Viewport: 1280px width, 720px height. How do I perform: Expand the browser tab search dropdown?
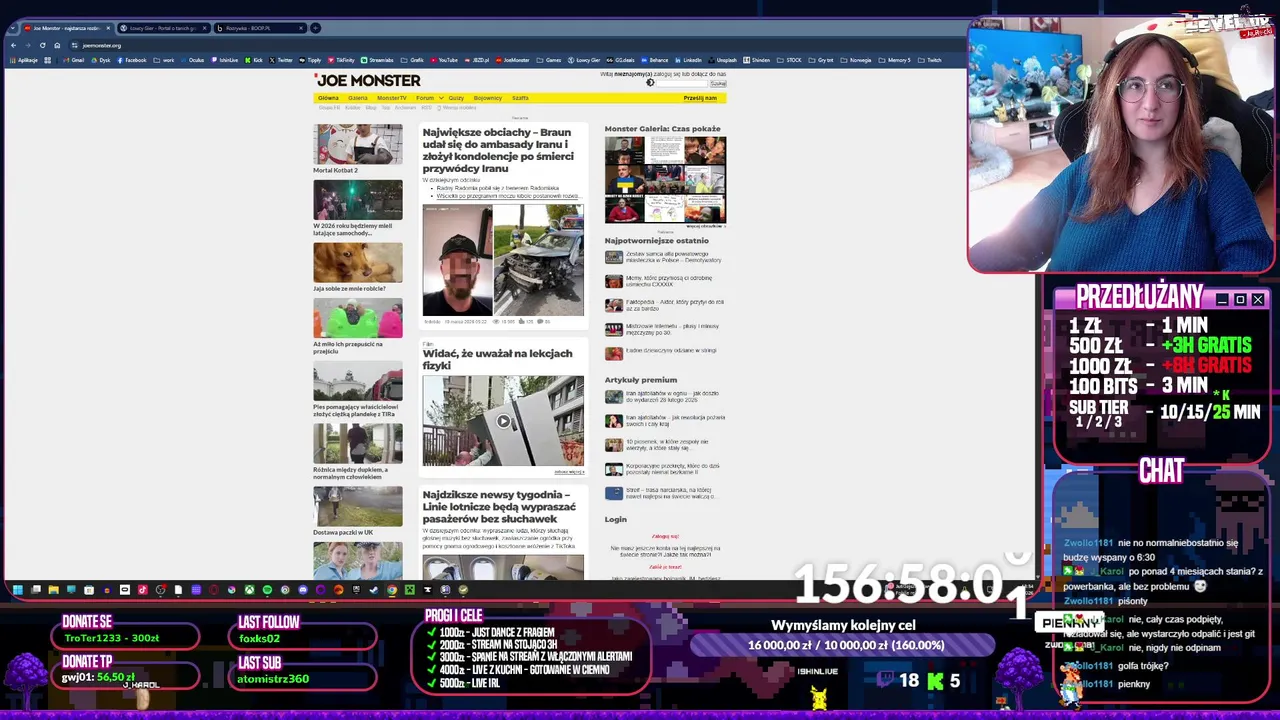(x=13, y=28)
